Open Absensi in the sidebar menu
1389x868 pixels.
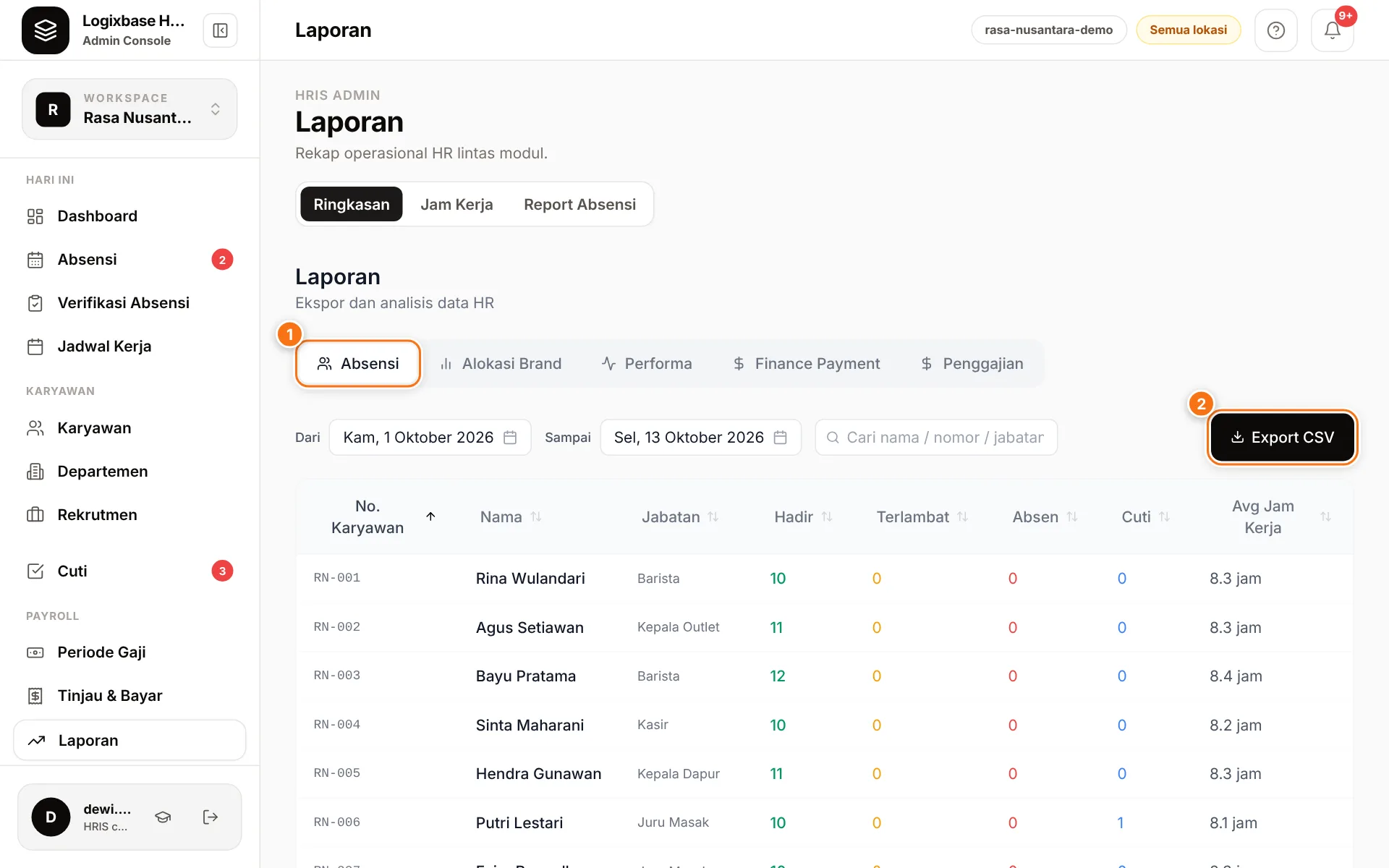coord(129,260)
